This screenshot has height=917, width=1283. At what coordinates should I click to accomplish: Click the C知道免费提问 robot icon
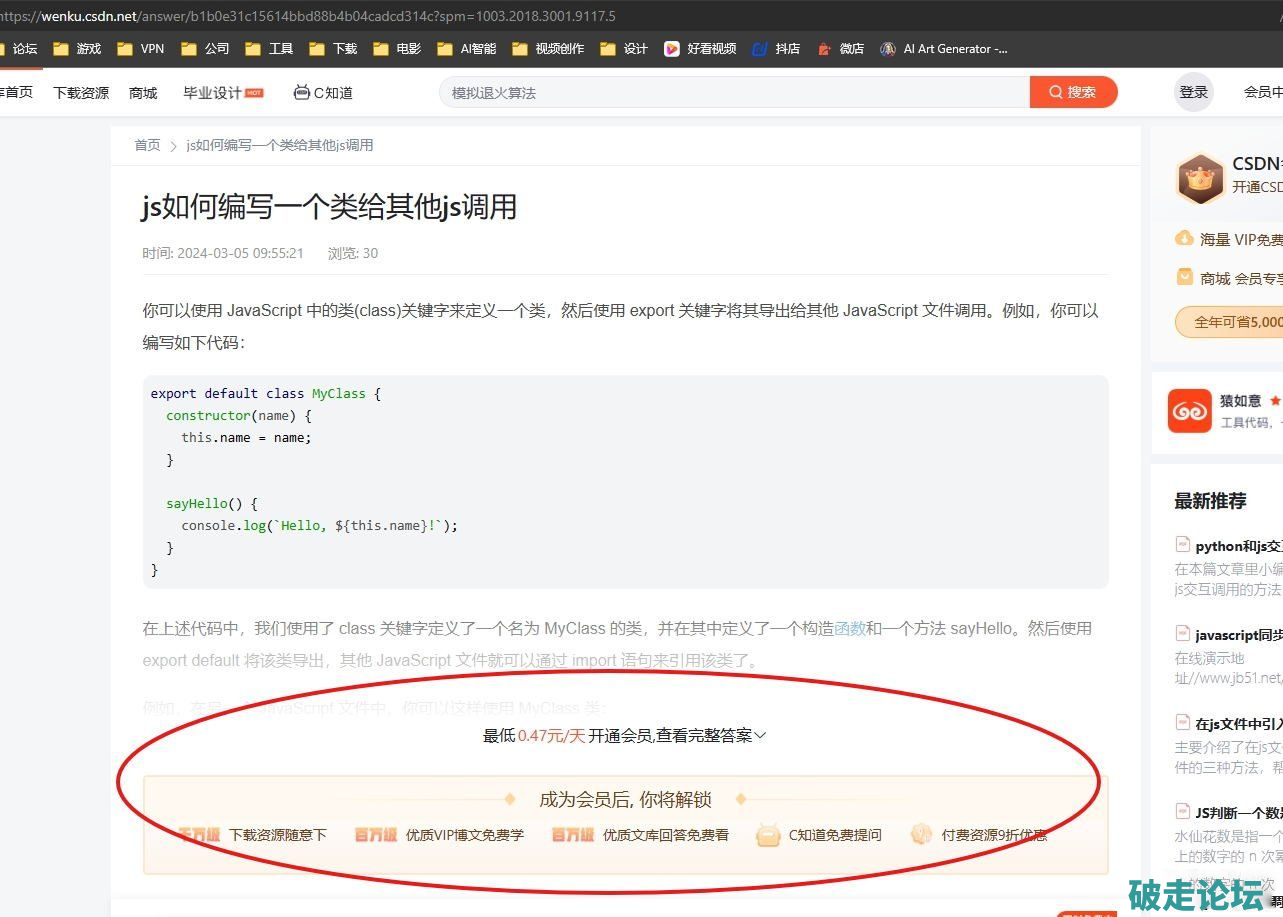[768, 835]
